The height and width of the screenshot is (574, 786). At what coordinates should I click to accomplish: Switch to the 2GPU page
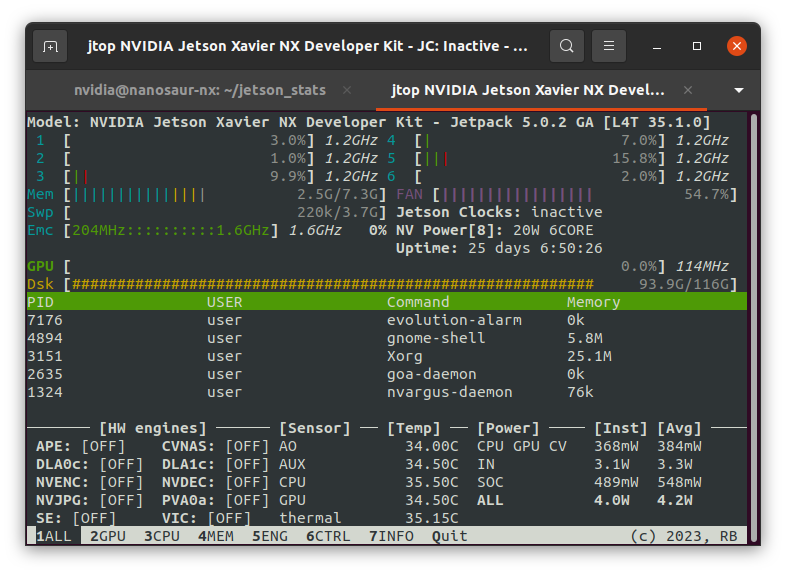[x=108, y=536]
